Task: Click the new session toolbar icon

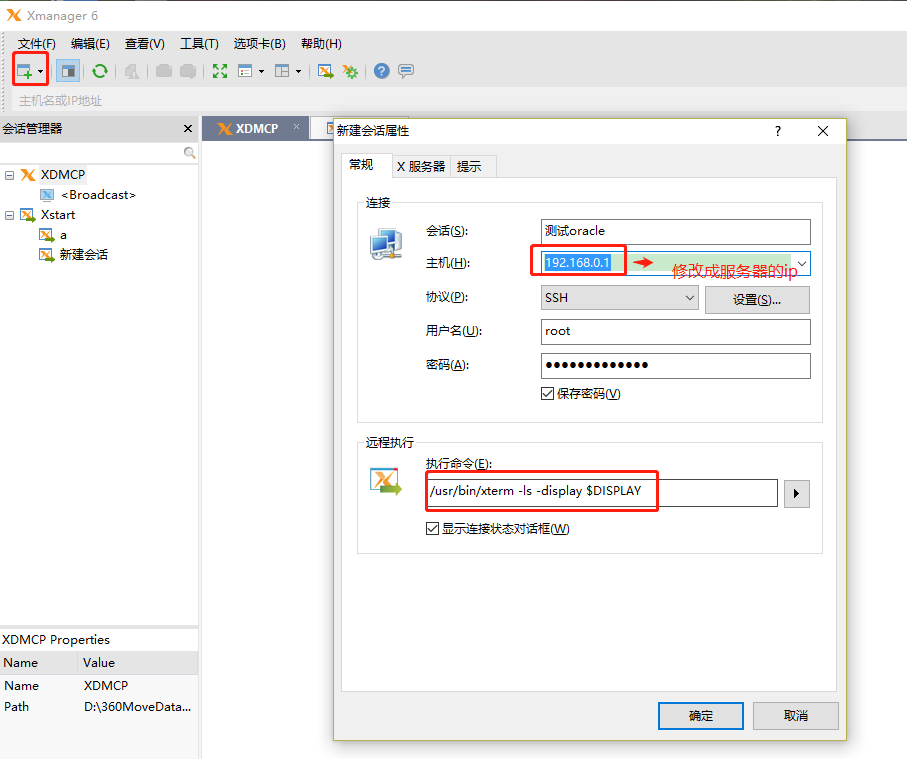Action: (24, 71)
